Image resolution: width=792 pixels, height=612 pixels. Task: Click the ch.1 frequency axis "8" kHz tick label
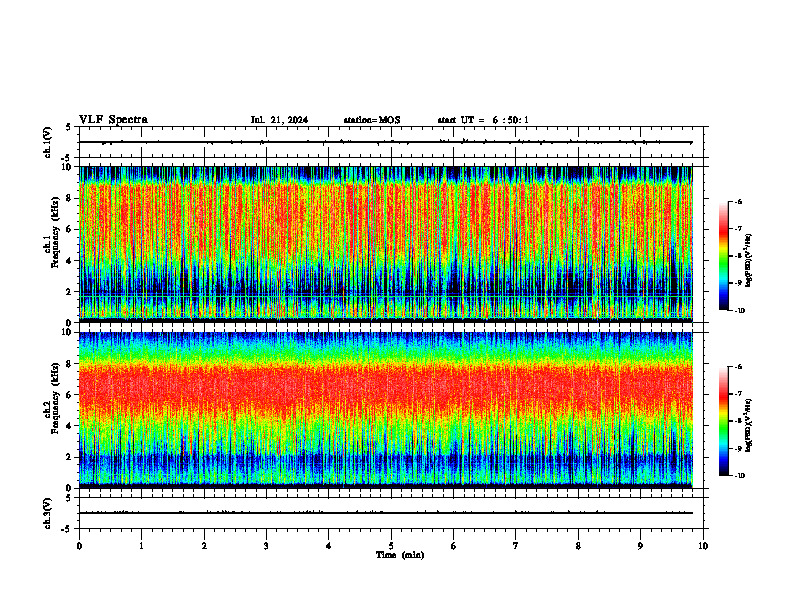[x=69, y=198]
